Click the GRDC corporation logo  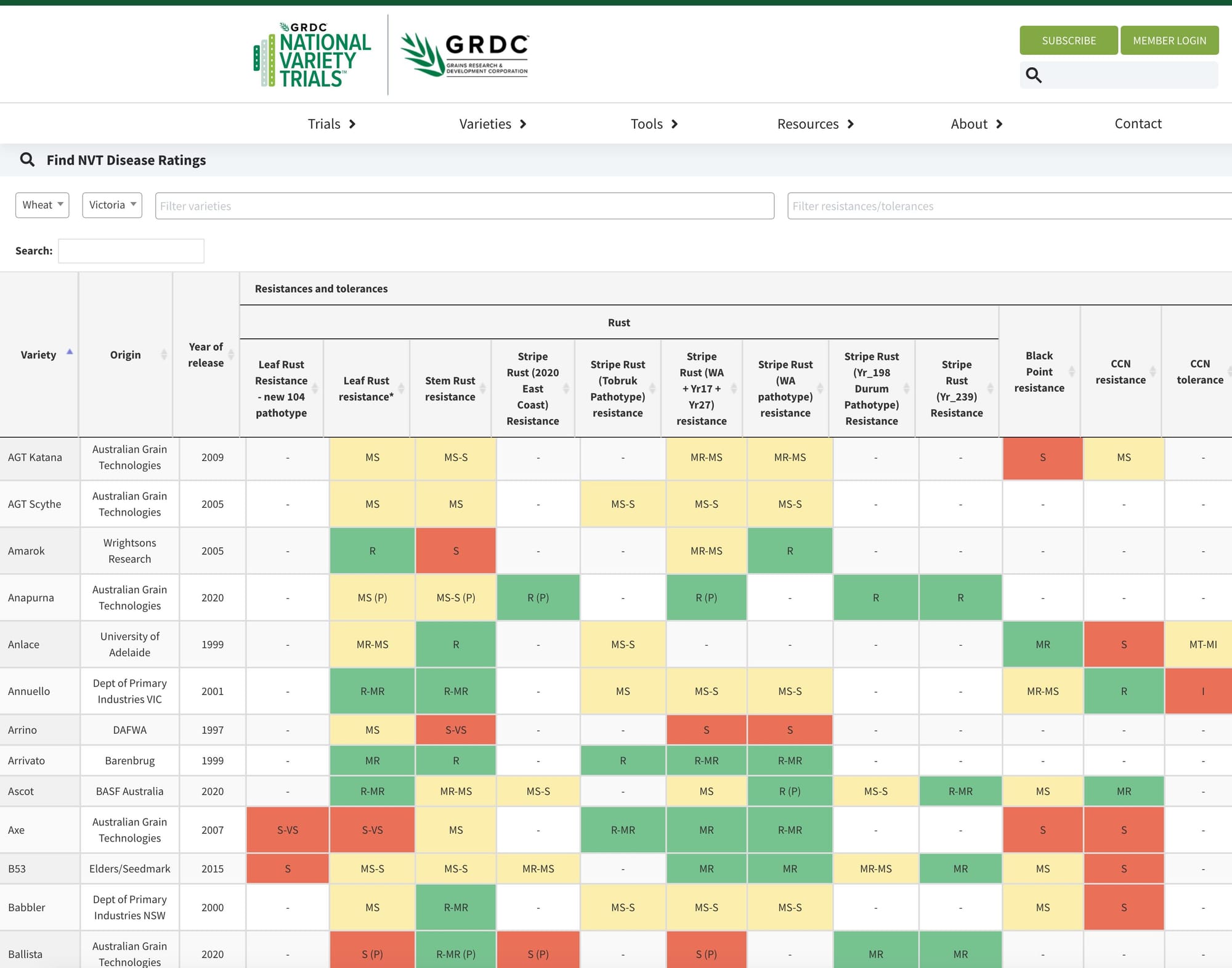click(x=464, y=54)
